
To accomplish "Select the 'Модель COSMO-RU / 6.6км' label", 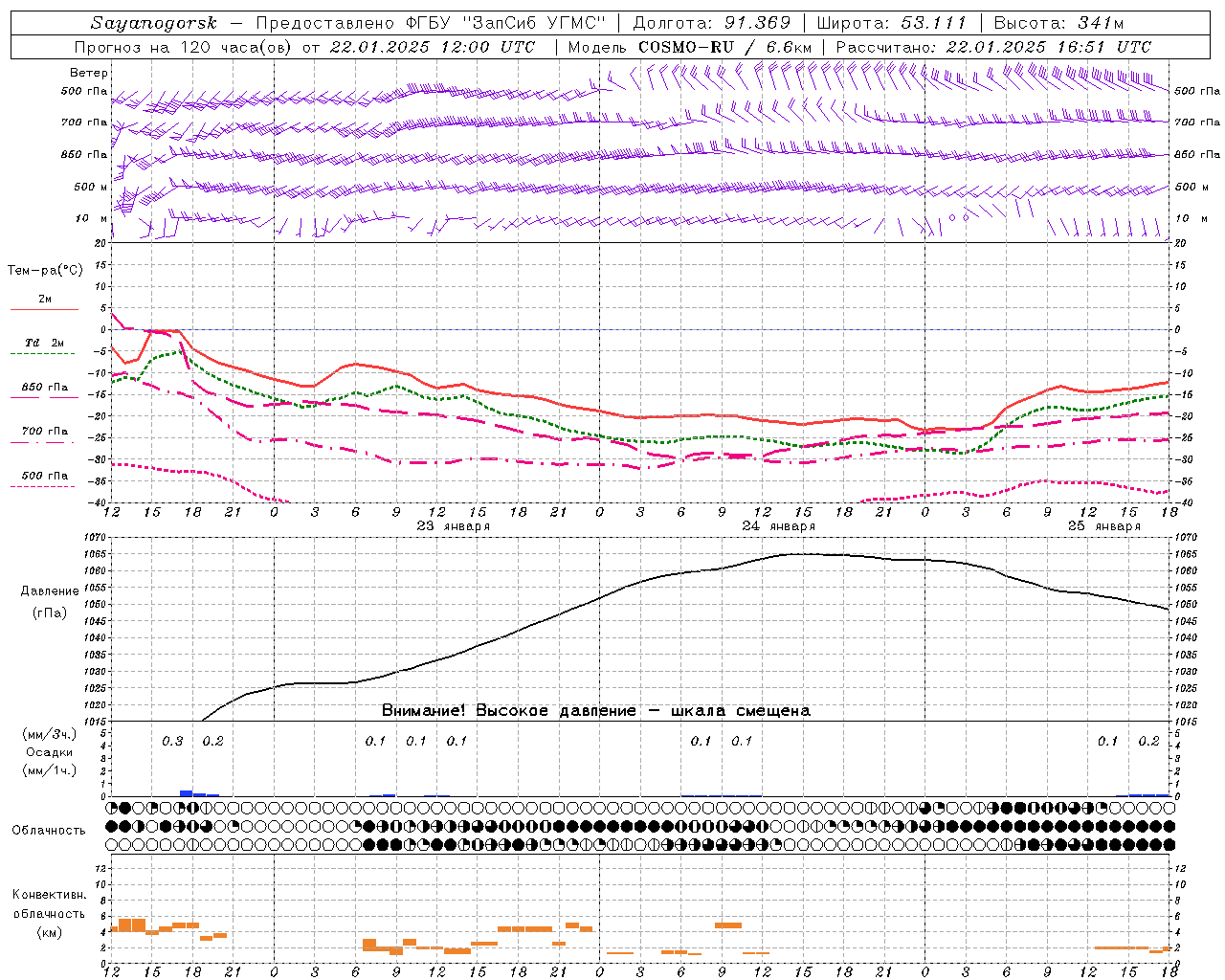I will [689, 47].
